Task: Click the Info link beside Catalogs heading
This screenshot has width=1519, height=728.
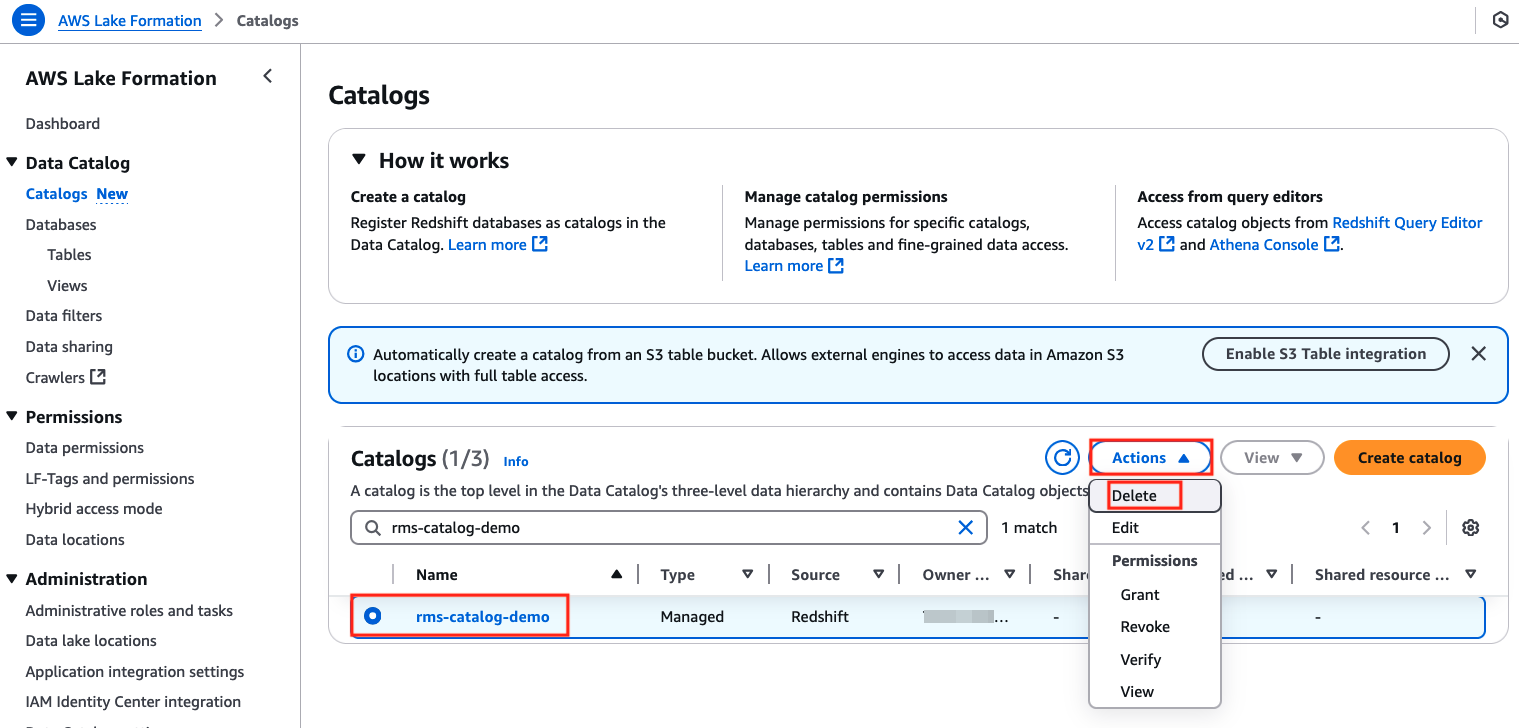Action: point(516,461)
